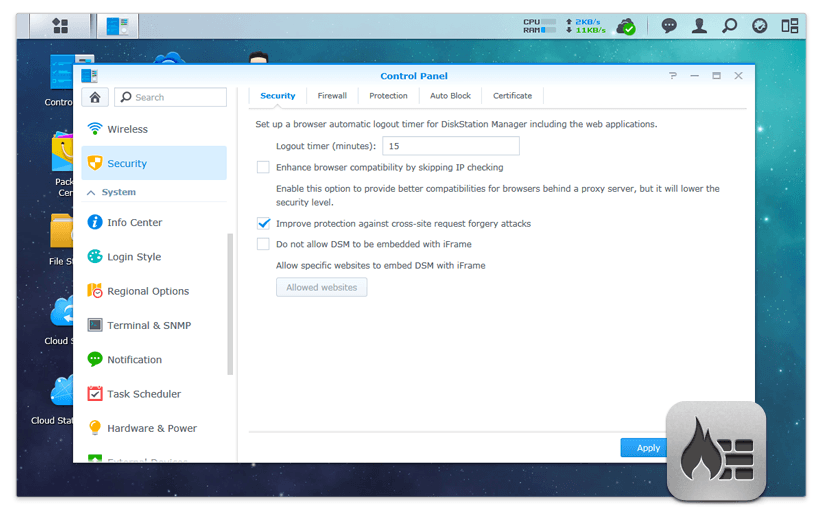Switch to the Firewall tab
Screen dimensions: 823x509
coord(332,96)
